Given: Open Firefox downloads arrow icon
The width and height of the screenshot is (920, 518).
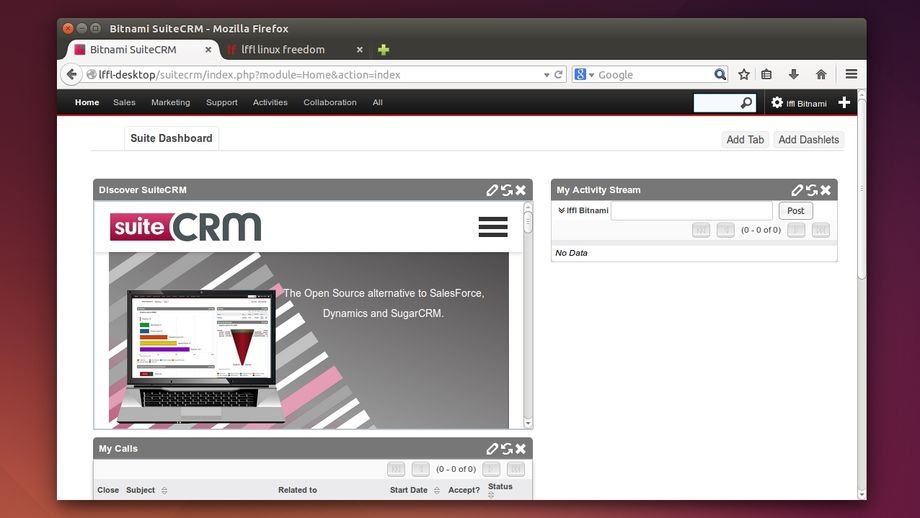Looking at the screenshot, I should 794,75.
